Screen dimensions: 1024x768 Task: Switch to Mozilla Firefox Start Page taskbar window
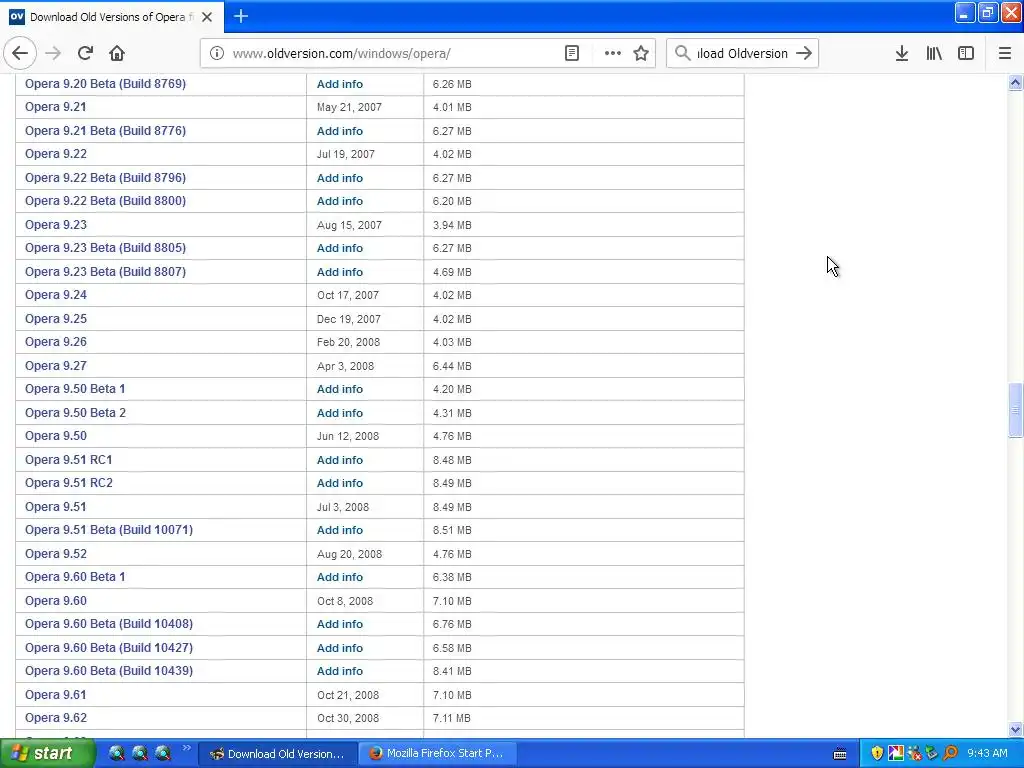436,754
